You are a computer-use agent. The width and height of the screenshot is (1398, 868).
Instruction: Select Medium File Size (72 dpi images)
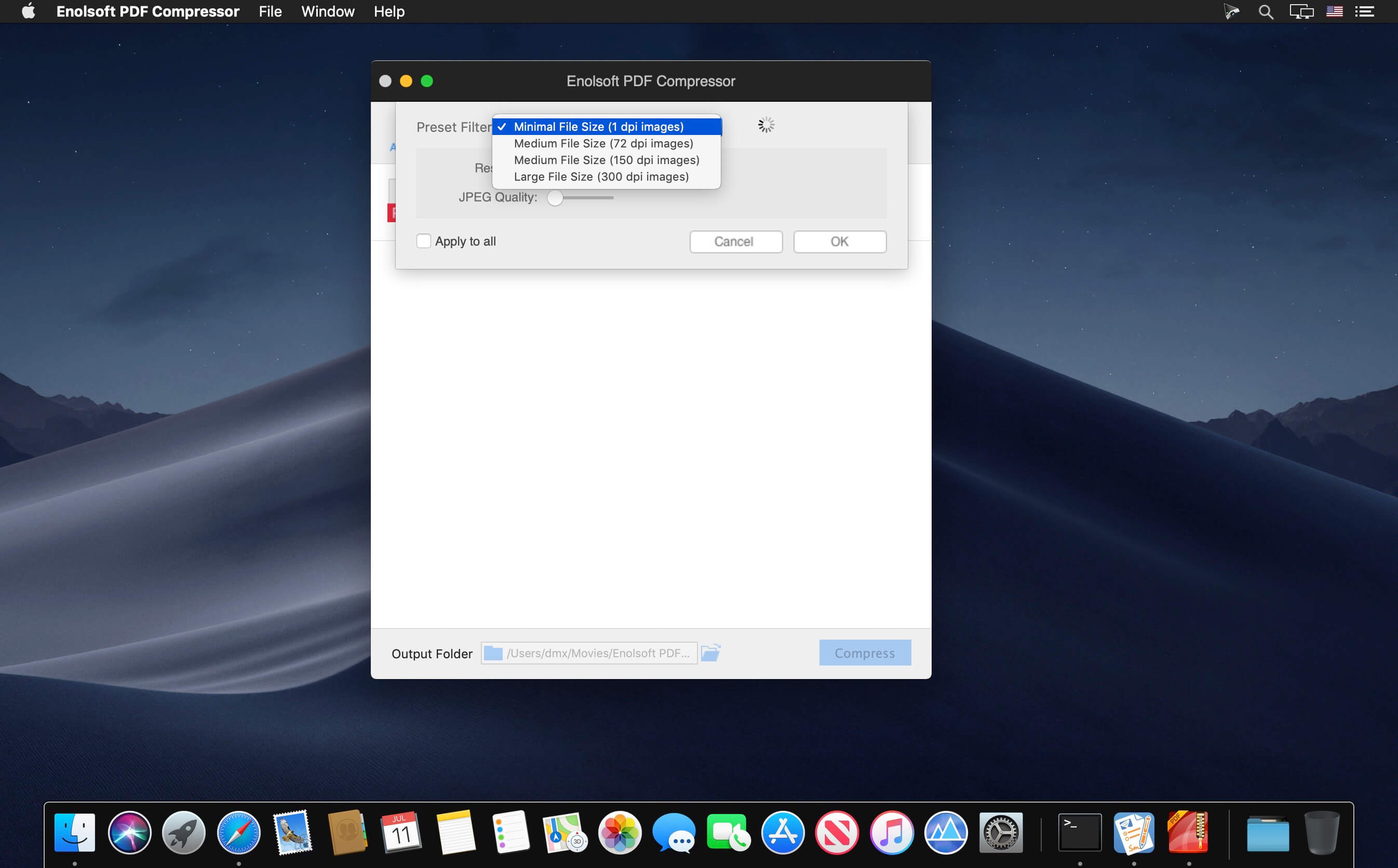point(603,143)
